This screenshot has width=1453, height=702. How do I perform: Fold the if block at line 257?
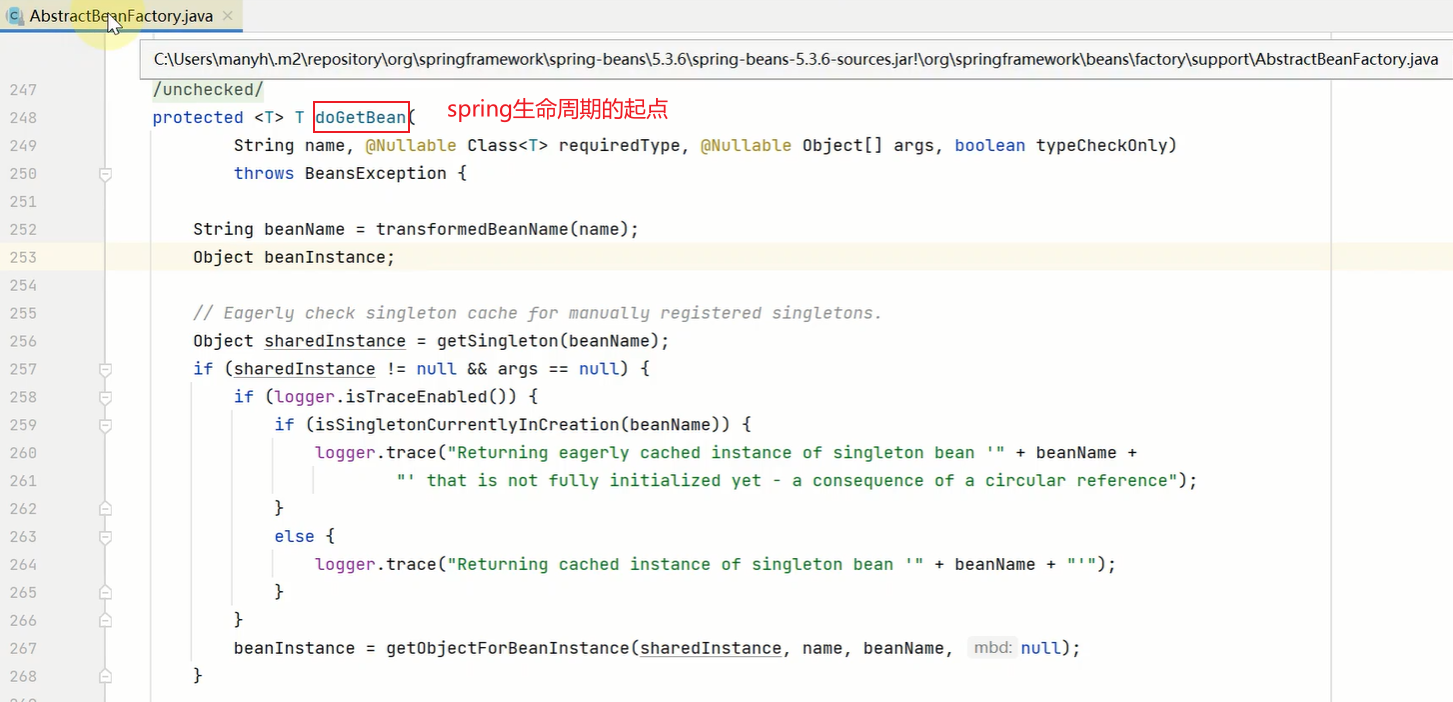(105, 369)
